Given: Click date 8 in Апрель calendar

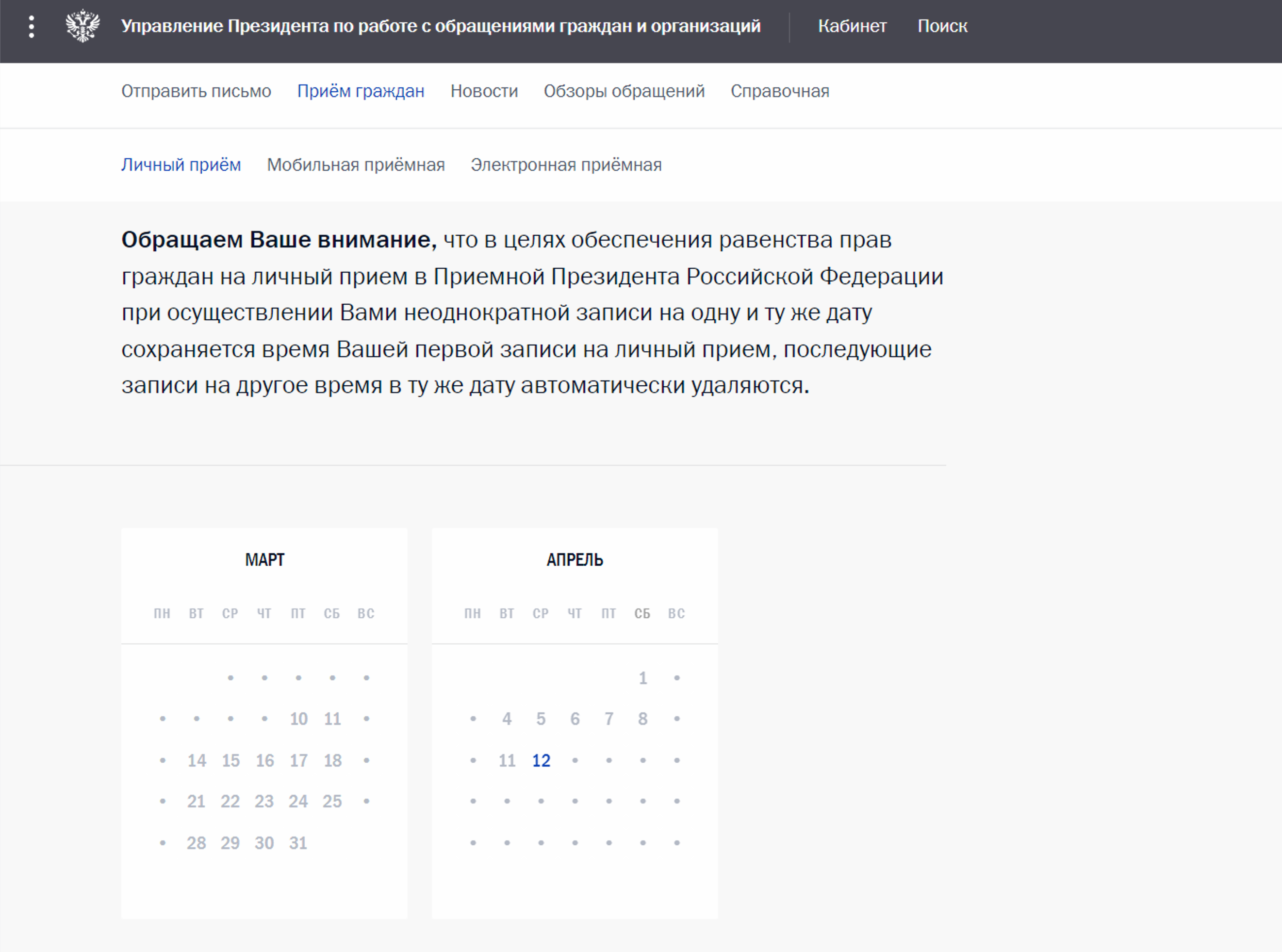Looking at the screenshot, I should pos(643,719).
